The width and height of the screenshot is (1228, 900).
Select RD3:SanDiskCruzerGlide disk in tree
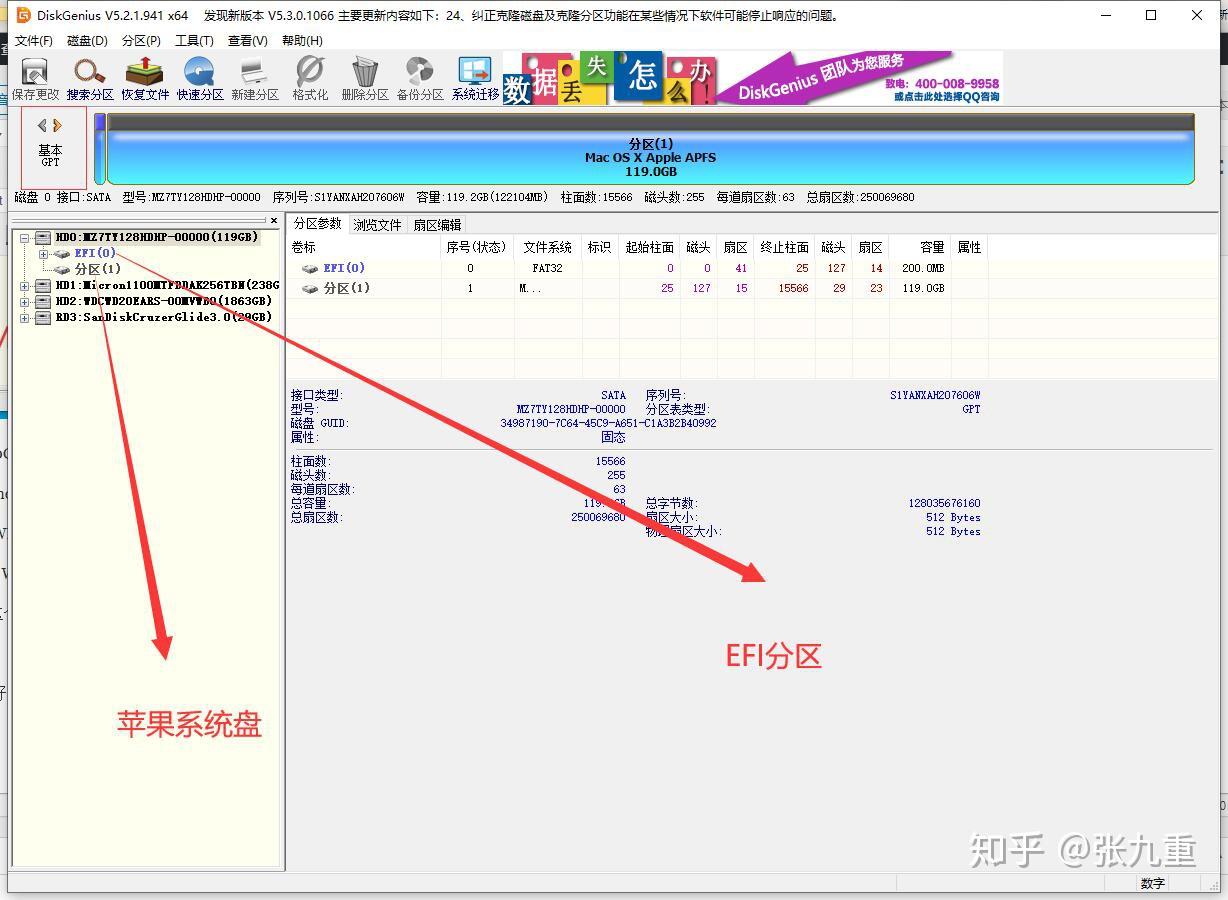163,317
